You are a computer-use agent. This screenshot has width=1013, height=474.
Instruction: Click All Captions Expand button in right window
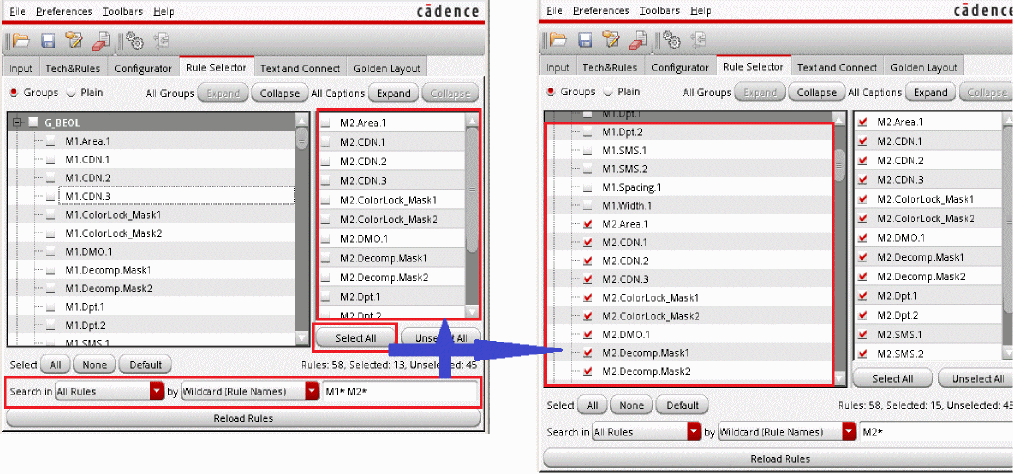(x=930, y=92)
